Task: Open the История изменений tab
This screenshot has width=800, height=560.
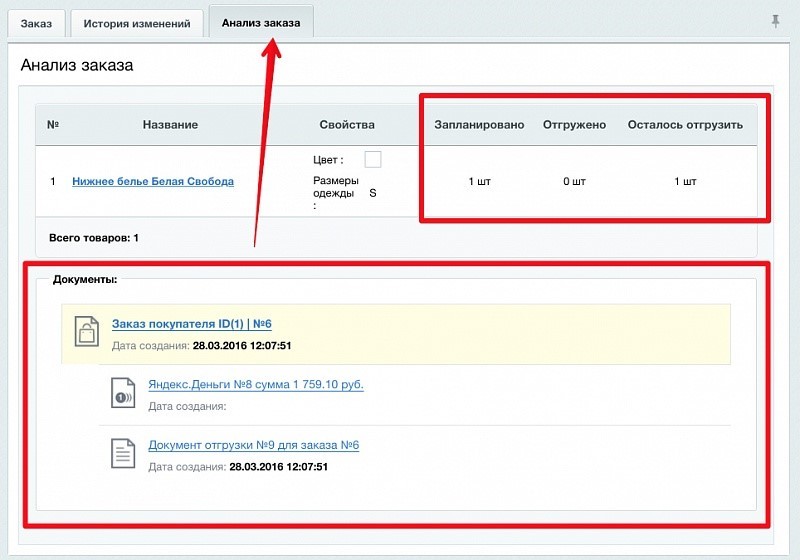Action: pyautogui.click(x=137, y=23)
